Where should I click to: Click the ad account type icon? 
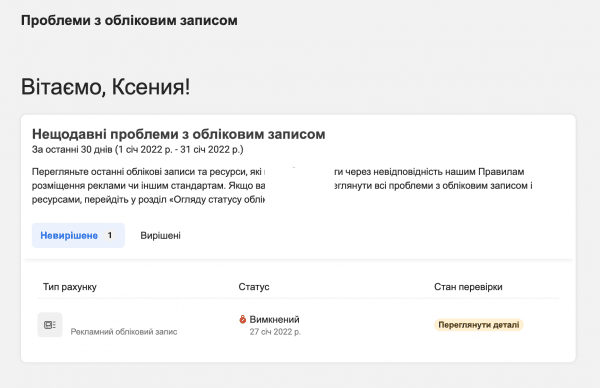(50, 325)
